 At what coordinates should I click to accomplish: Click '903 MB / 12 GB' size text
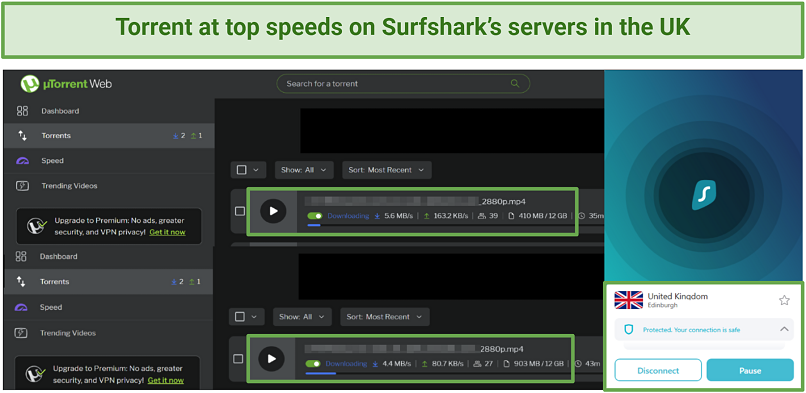pyautogui.click(x=538, y=364)
